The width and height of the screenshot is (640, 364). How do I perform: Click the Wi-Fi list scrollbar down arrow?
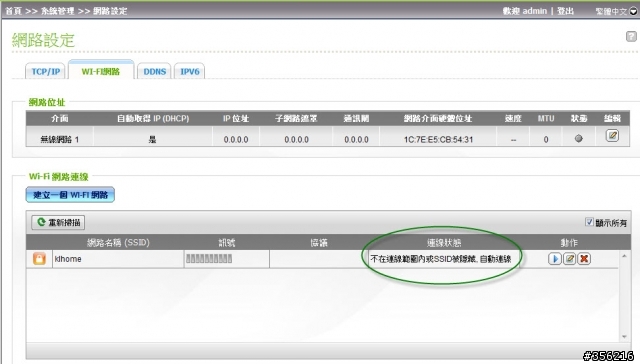click(x=624, y=337)
